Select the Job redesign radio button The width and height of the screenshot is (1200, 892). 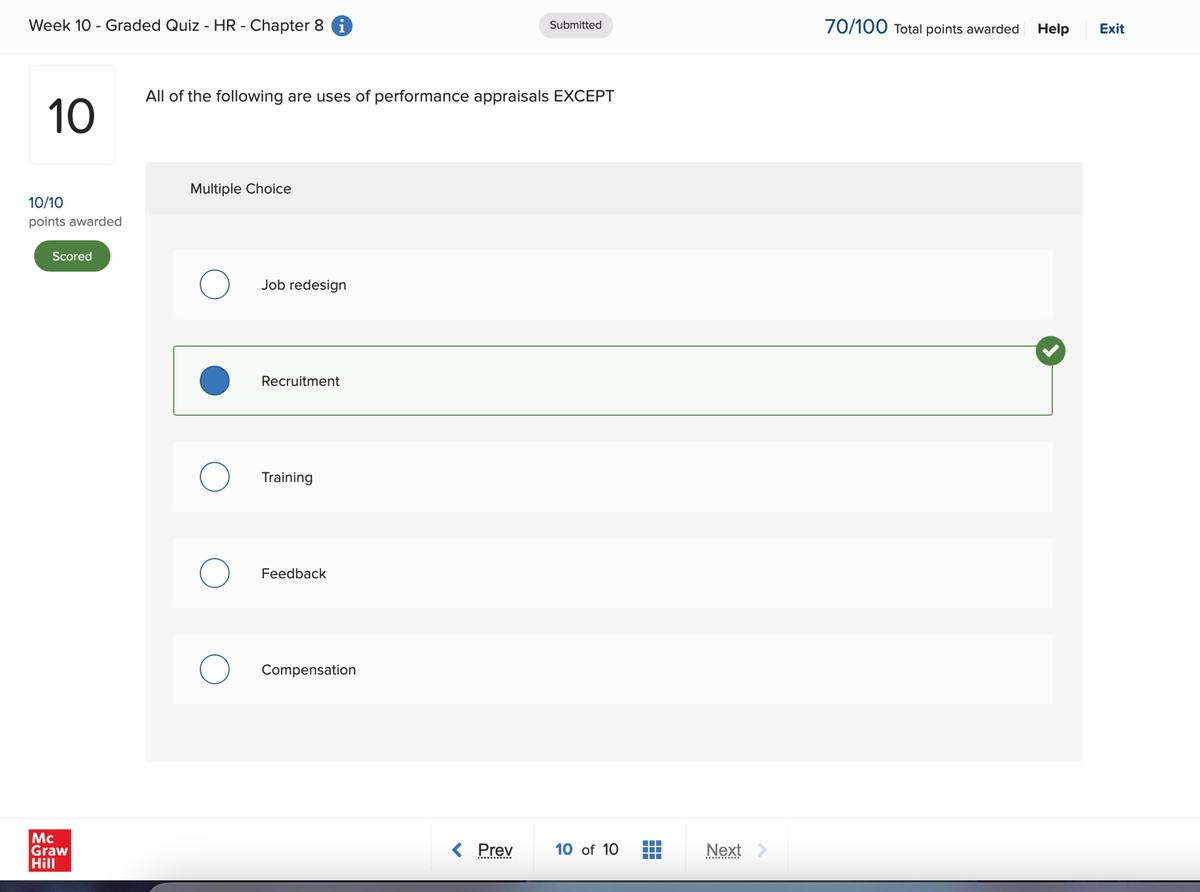214,284
